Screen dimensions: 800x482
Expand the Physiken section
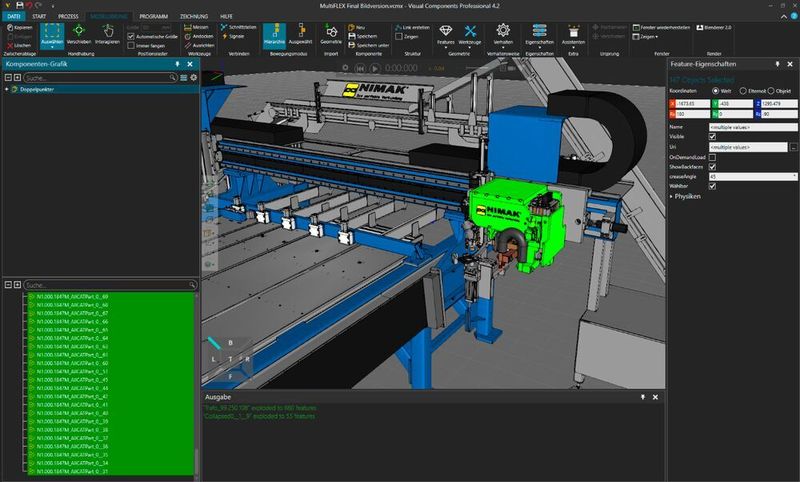[x=685, y=196]
